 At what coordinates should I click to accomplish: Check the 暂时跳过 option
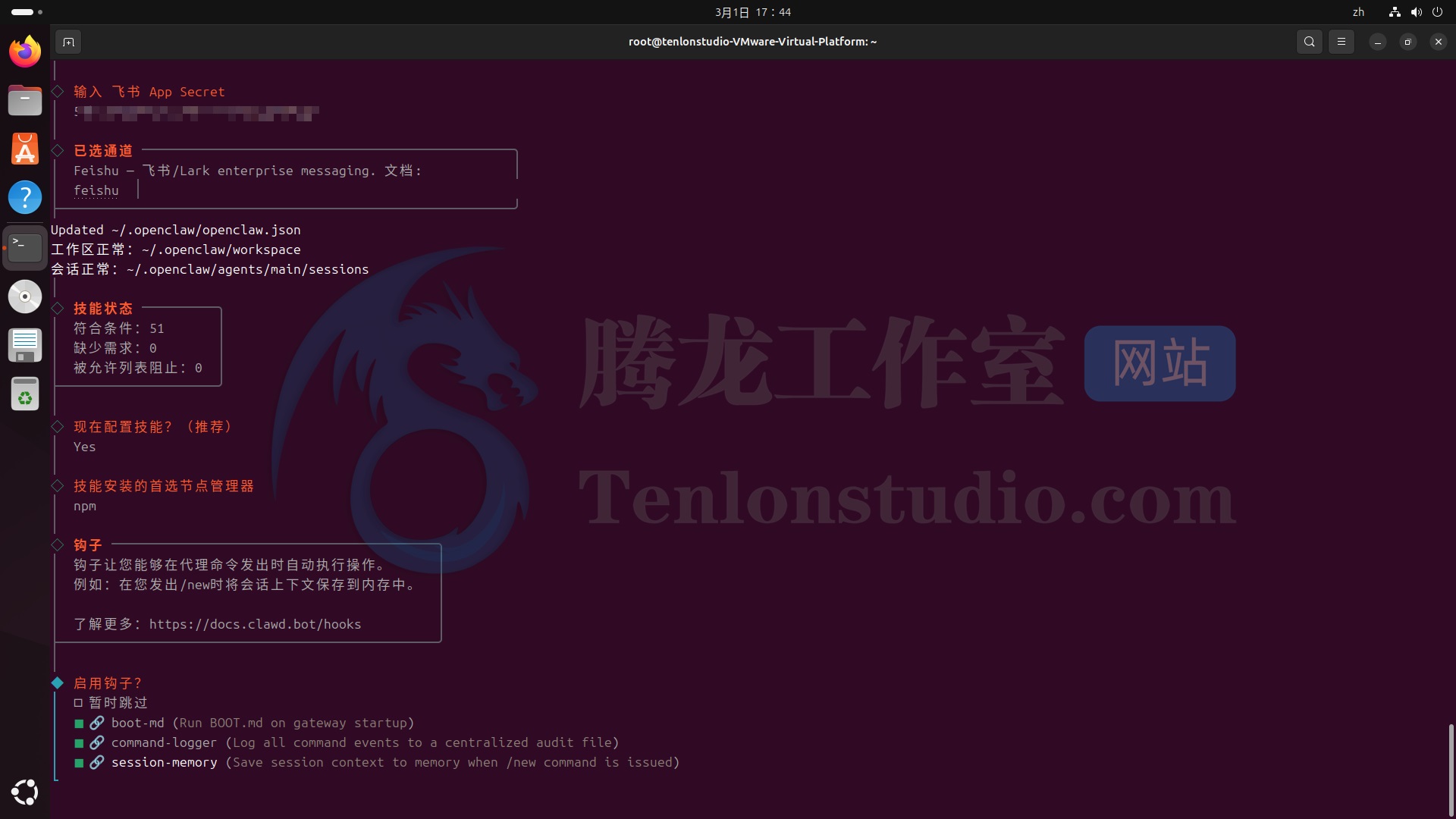pyautogui.click(x=78, y=703)
